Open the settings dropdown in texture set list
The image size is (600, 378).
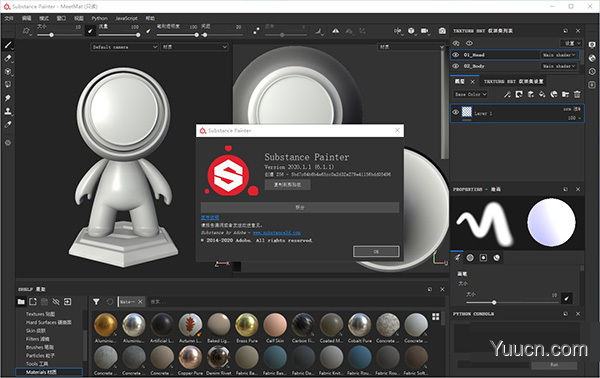(571, 43)
